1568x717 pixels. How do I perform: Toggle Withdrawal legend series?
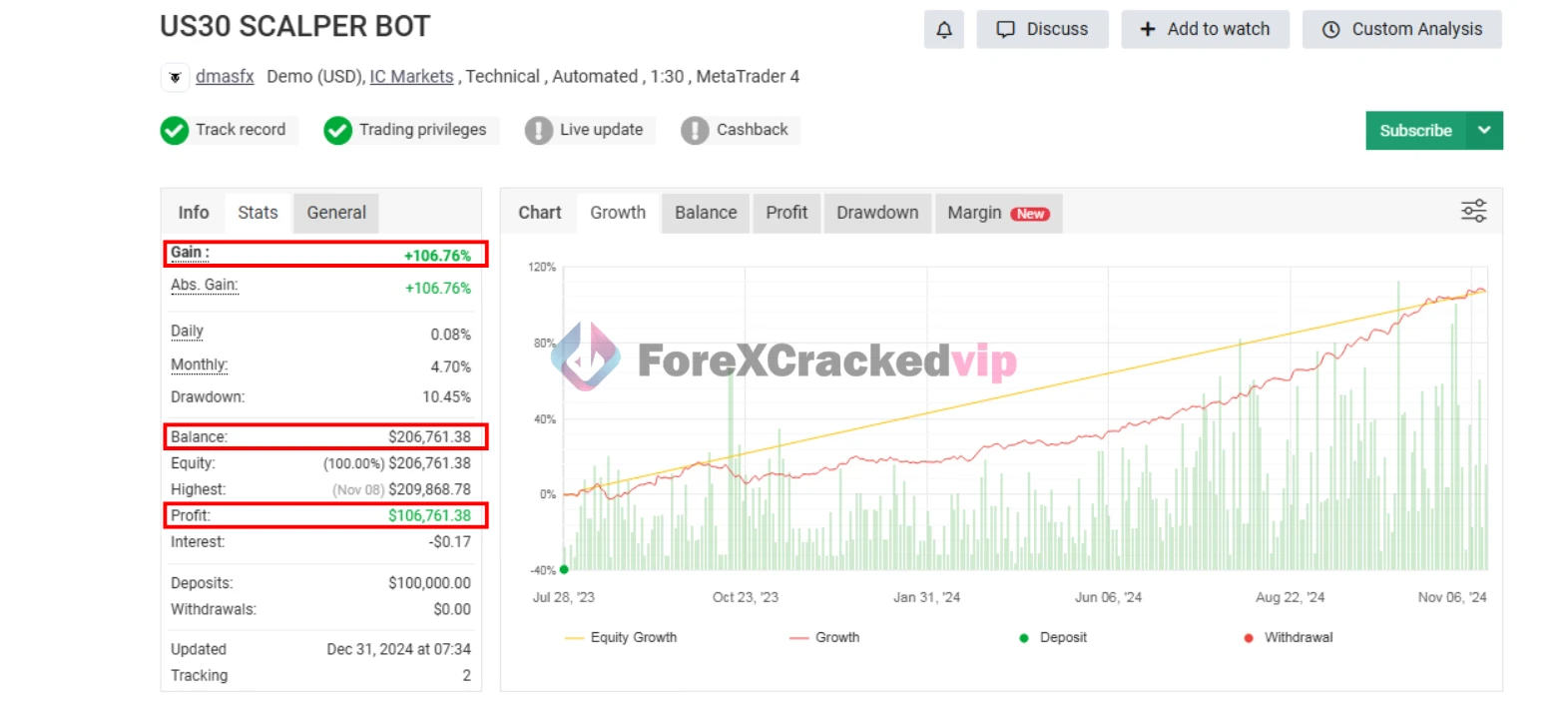[x=1289, y=637]
